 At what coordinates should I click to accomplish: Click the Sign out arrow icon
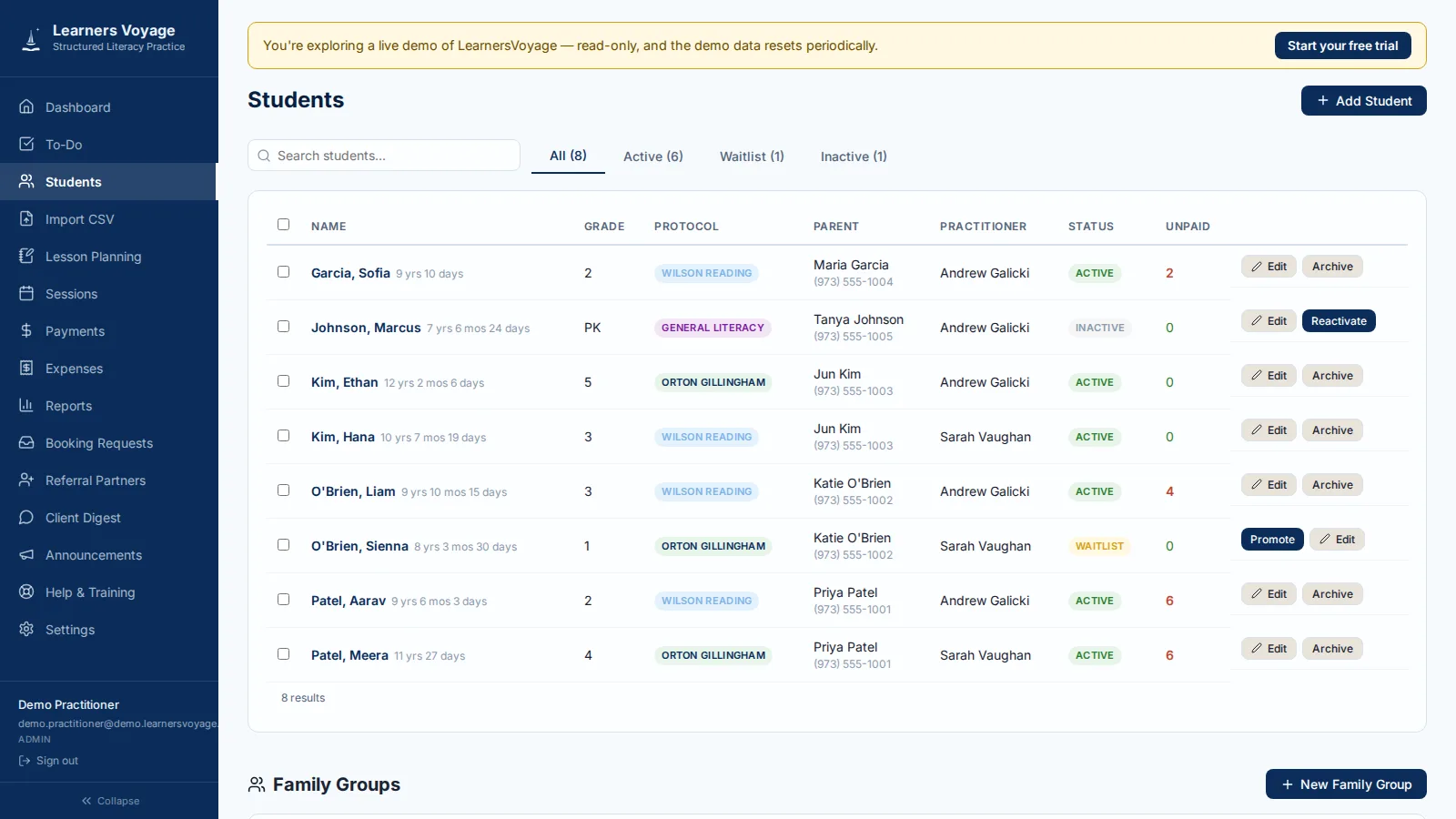pos(25,761)
